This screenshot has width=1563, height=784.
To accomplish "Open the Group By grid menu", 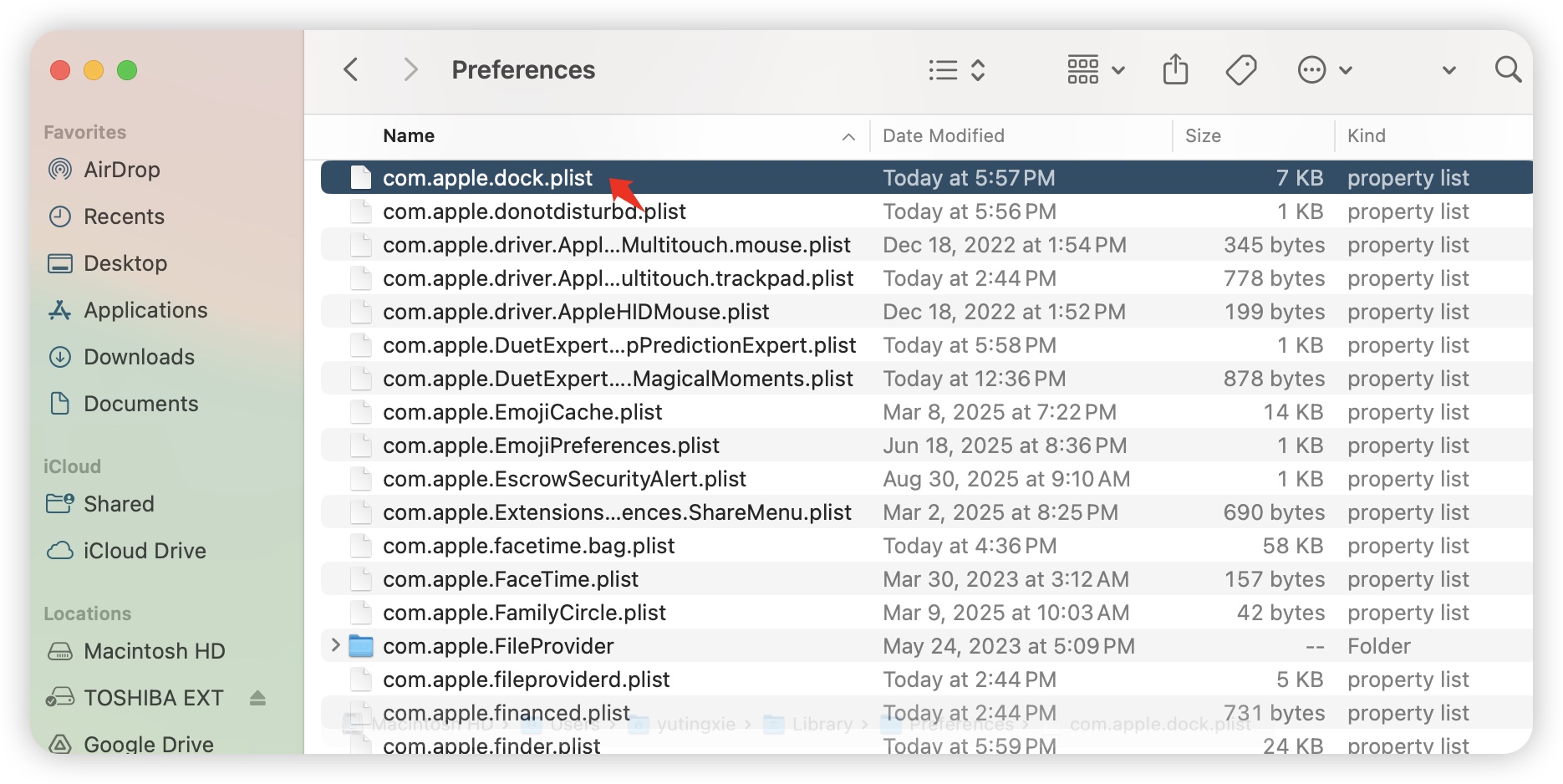I will click(1096, 70).
